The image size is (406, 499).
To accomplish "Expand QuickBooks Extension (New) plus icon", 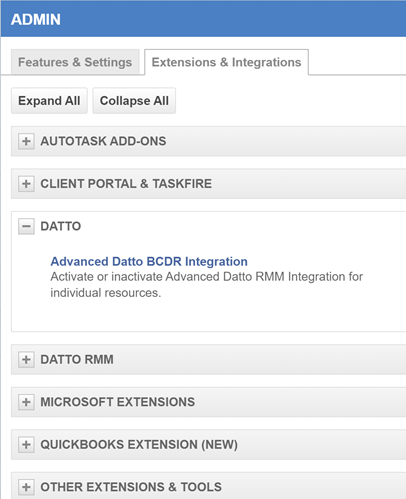I will pos(26,445).
